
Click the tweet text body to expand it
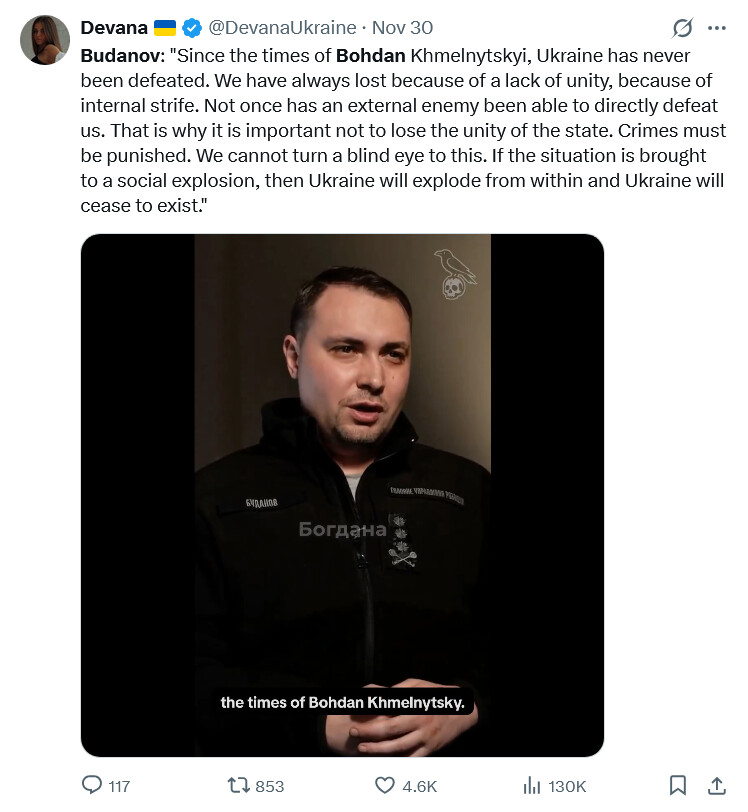403,130
